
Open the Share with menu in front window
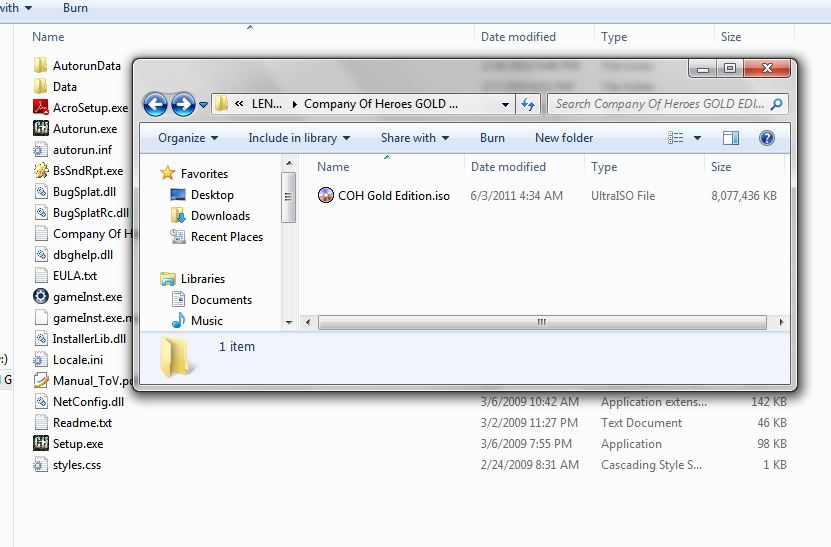(415, 138)
